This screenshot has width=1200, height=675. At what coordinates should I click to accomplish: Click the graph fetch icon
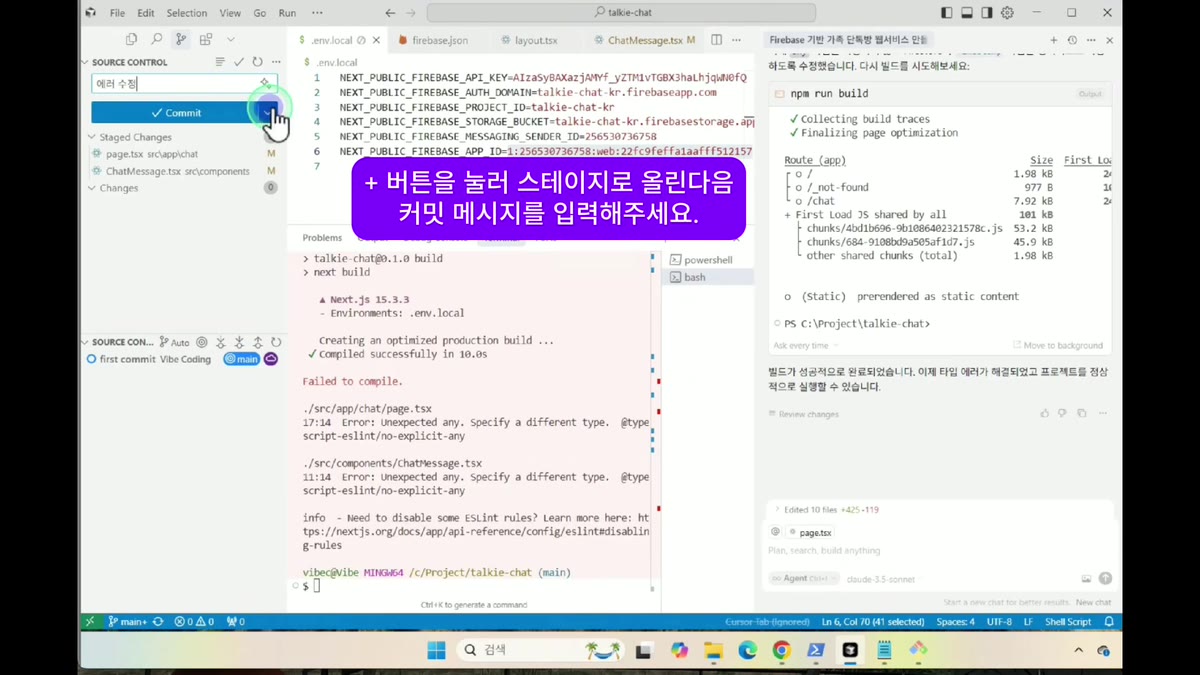(221, 342)
